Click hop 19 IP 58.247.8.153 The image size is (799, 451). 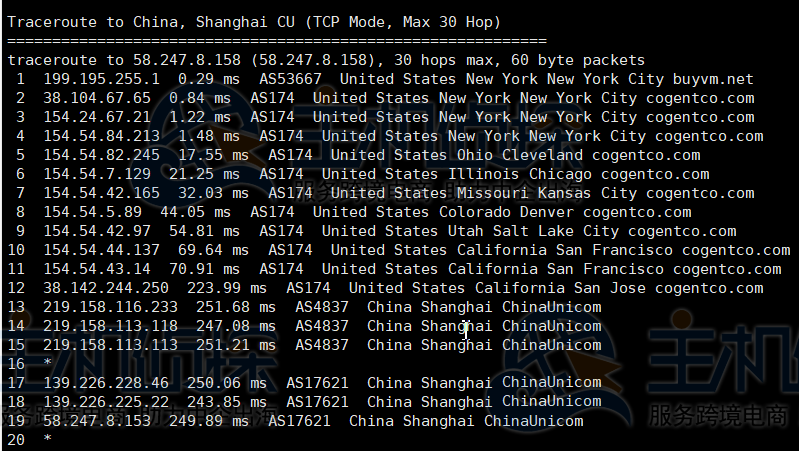pyautogui.click(x=97, y=421)
